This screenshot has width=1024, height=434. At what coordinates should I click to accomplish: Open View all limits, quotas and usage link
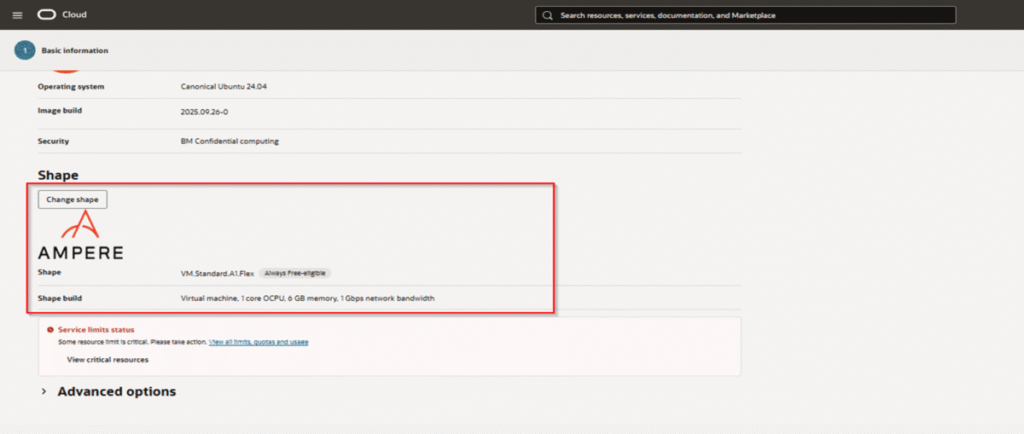click(258, 342)
